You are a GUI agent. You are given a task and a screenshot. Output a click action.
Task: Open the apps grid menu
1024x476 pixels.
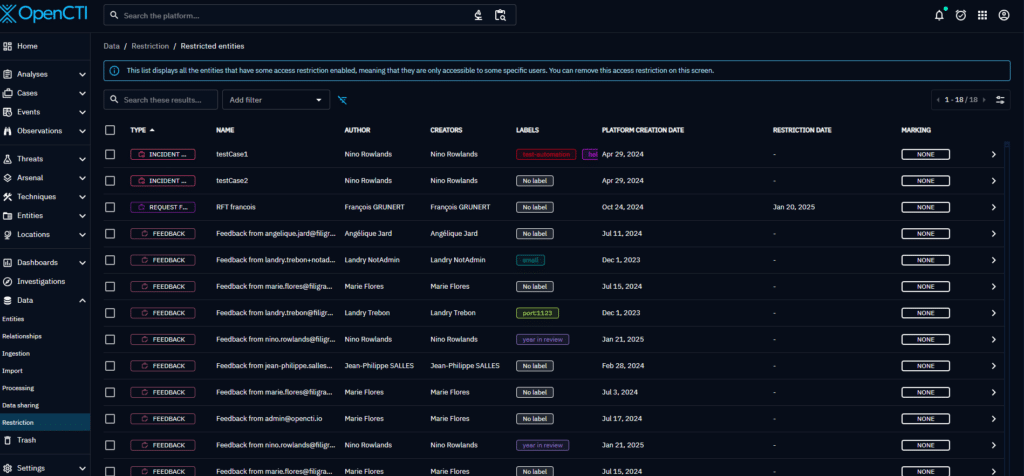pyautogui.click(x=982, y=15)
